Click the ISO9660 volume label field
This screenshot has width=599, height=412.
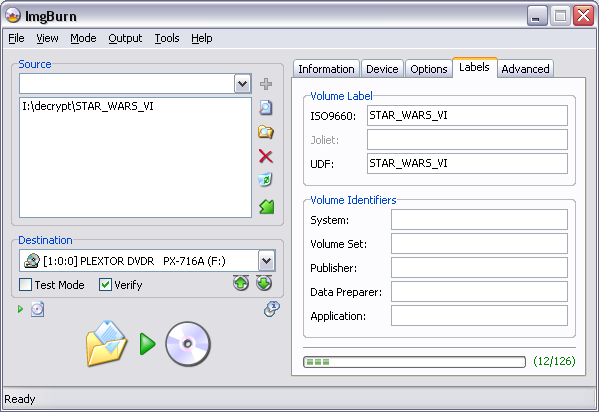coord(467,115)
